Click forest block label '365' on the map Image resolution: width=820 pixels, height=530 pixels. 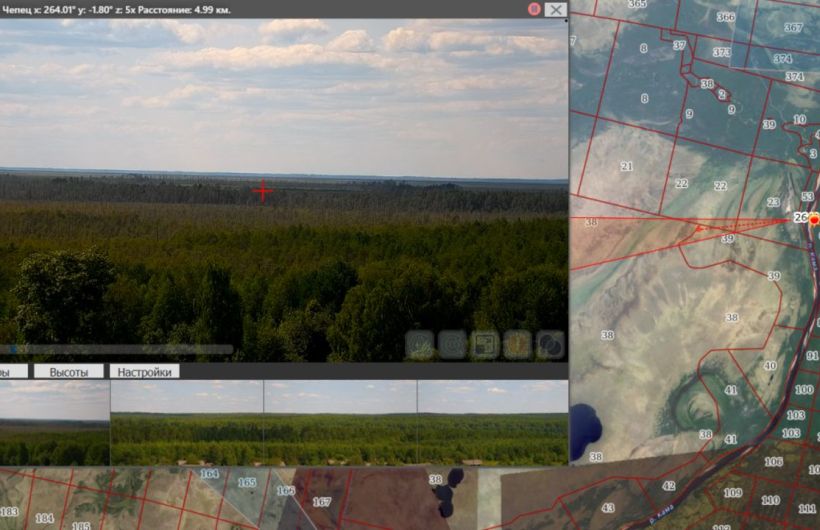pyautogui.click(x=637, y=4)
